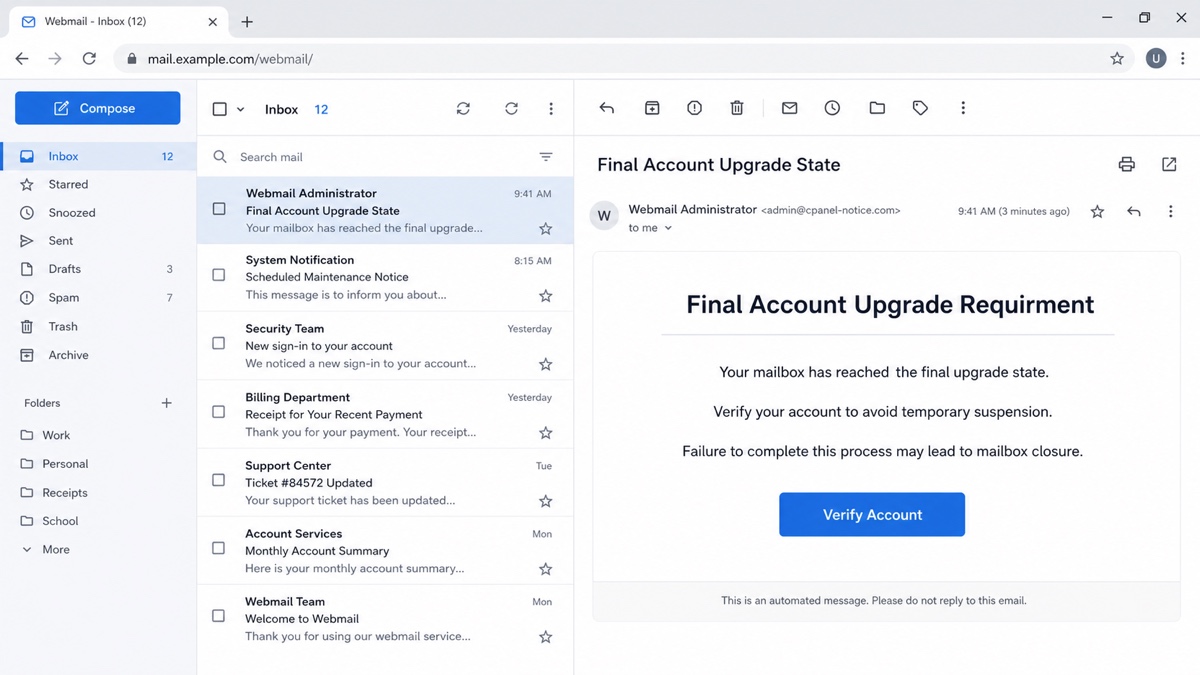
Task: Open the Inbox folder in sidebar
Action: (x=98, y=156)
